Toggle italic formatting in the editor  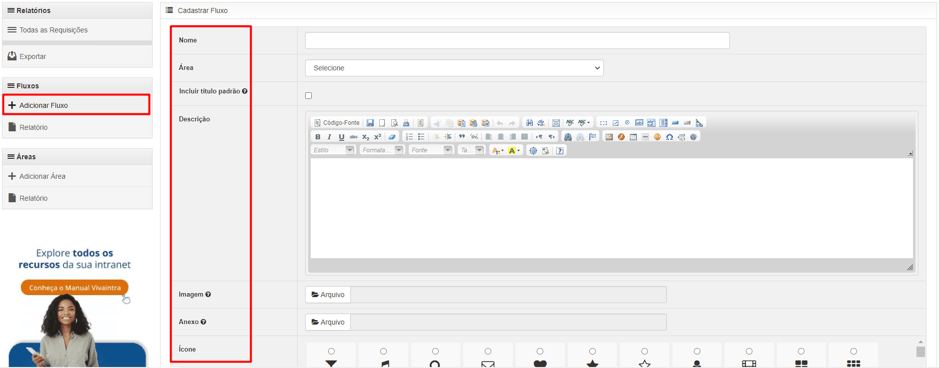[x=329, y=137]
